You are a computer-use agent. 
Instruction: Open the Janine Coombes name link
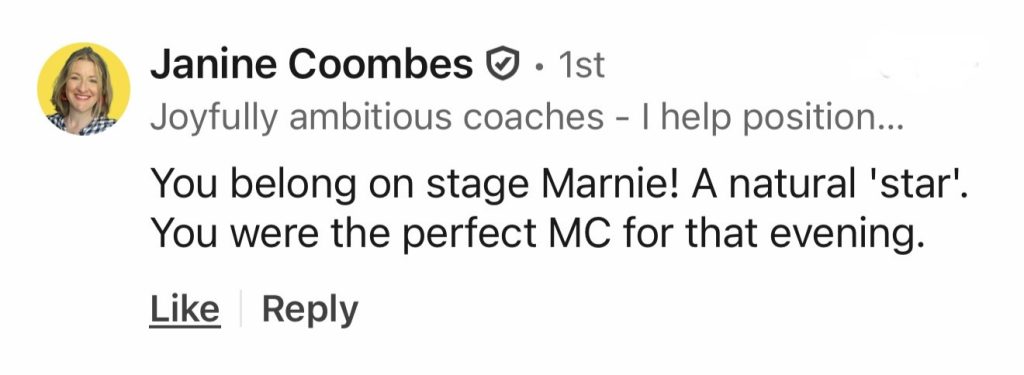[312, 64]
